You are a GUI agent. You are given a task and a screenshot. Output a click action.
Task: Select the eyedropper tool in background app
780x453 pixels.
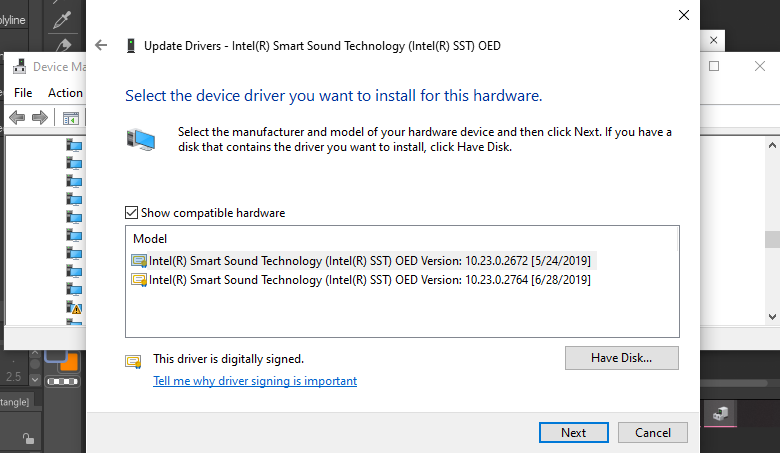65,18
